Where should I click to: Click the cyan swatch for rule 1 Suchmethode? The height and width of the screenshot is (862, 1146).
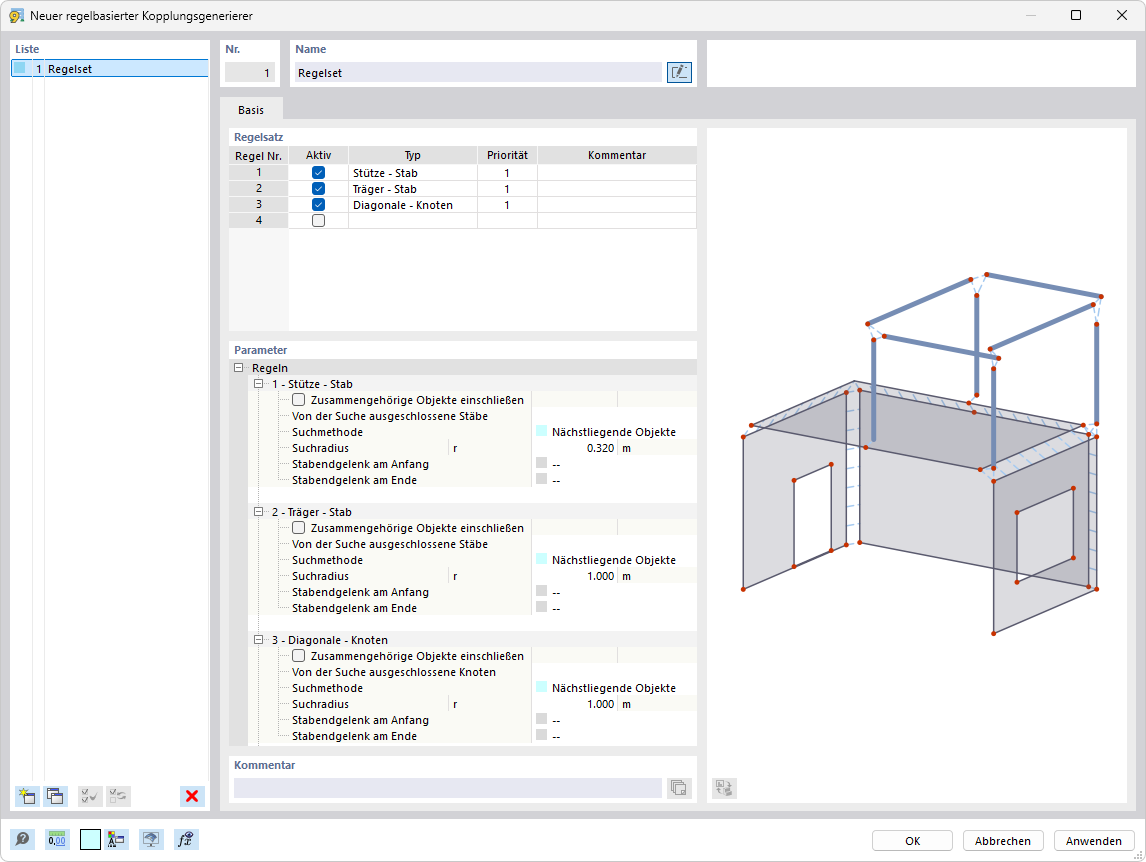point(542,431)
